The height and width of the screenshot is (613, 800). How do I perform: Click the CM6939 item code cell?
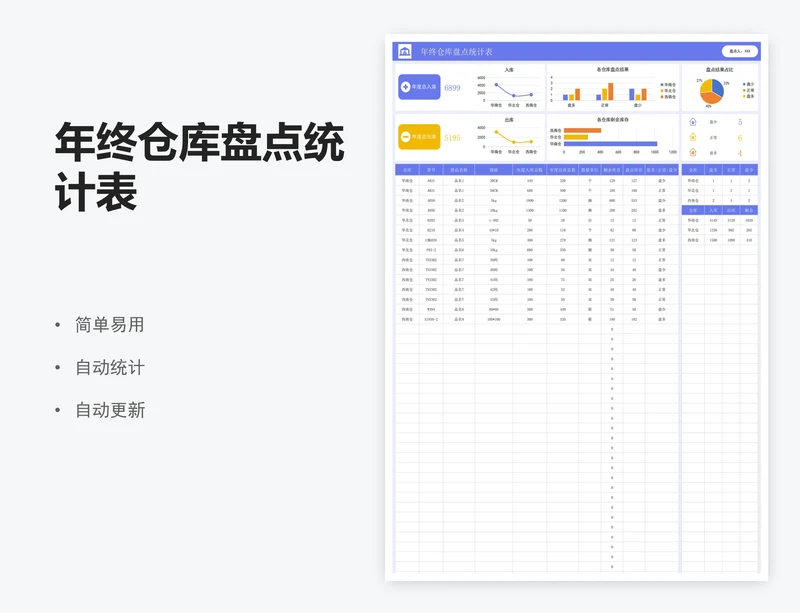click(431, 240)
